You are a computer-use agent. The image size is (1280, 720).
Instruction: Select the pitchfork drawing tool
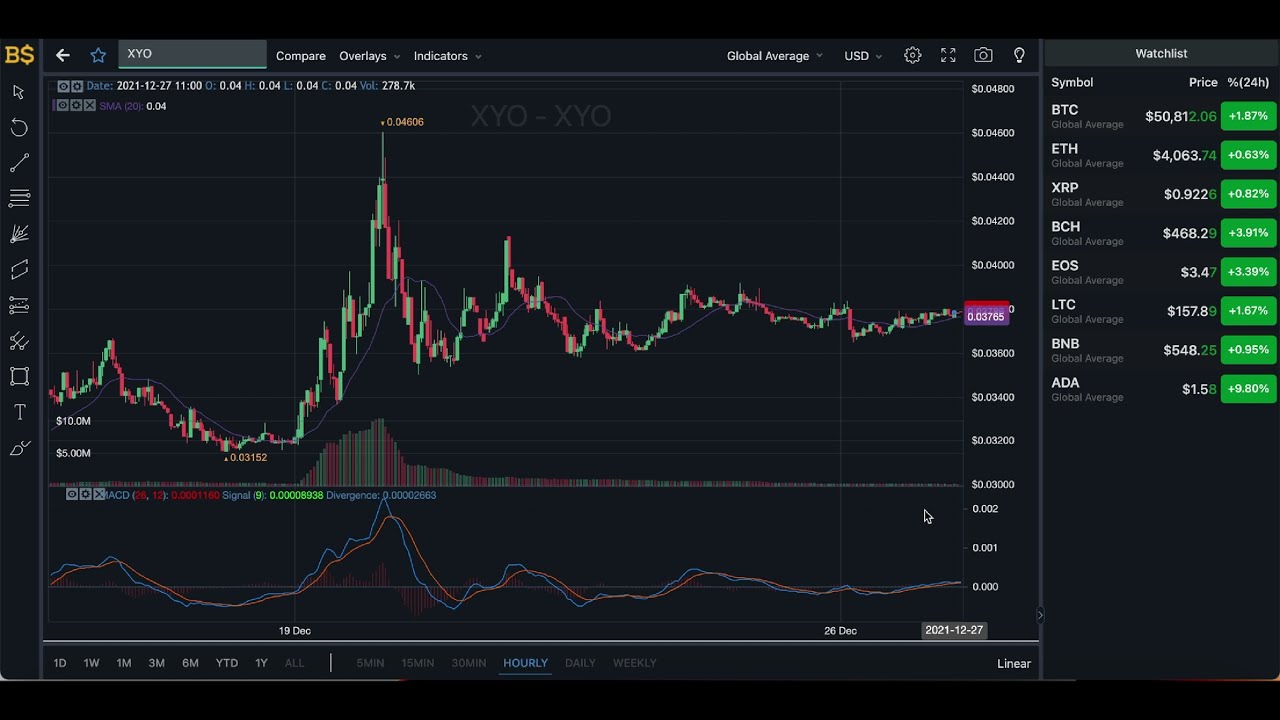click(19, 342)
